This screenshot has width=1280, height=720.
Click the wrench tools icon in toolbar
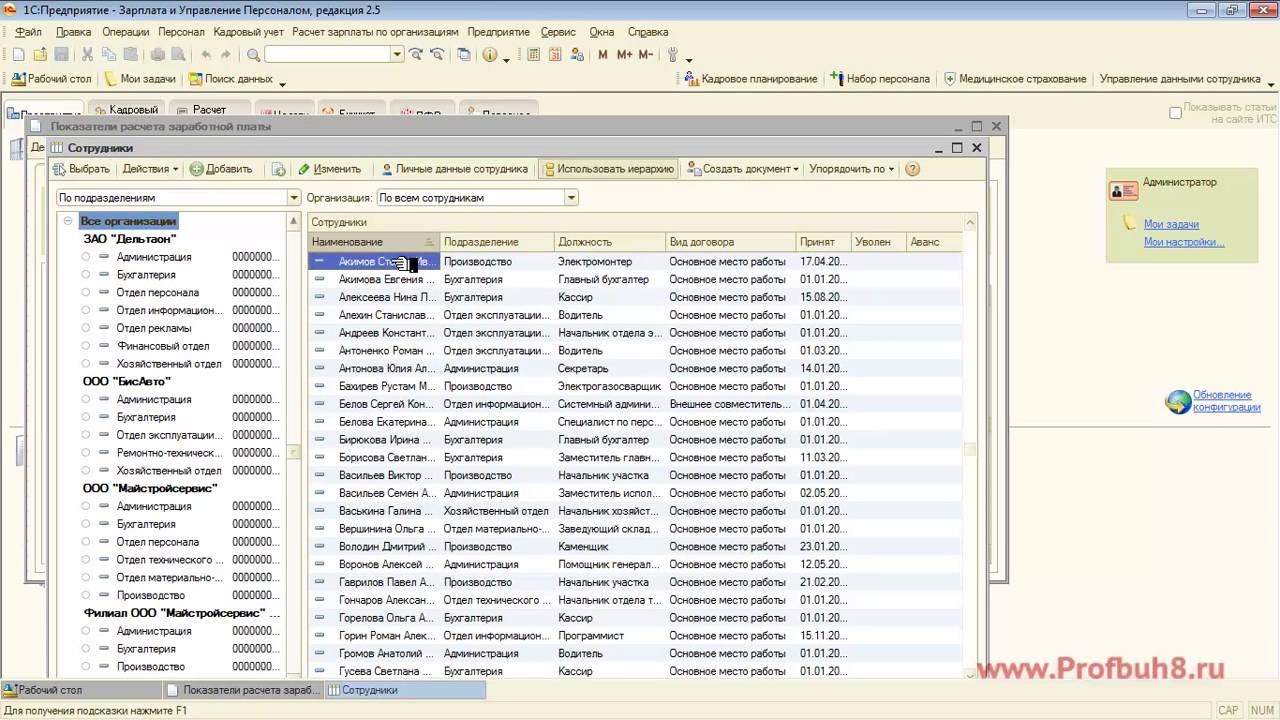coord(673,55)
